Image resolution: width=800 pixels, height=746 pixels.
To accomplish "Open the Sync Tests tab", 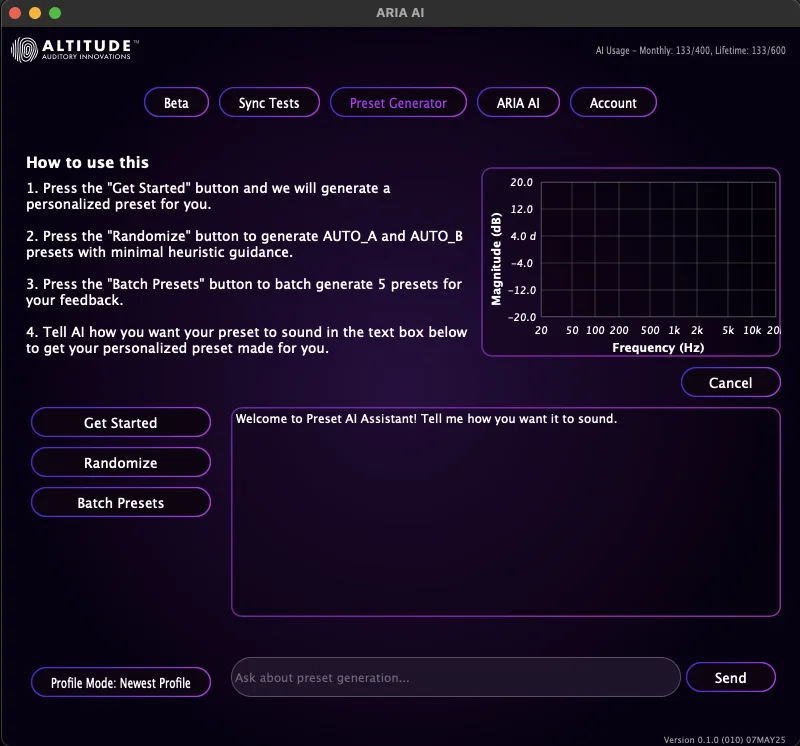I will [x=269, y=102].
